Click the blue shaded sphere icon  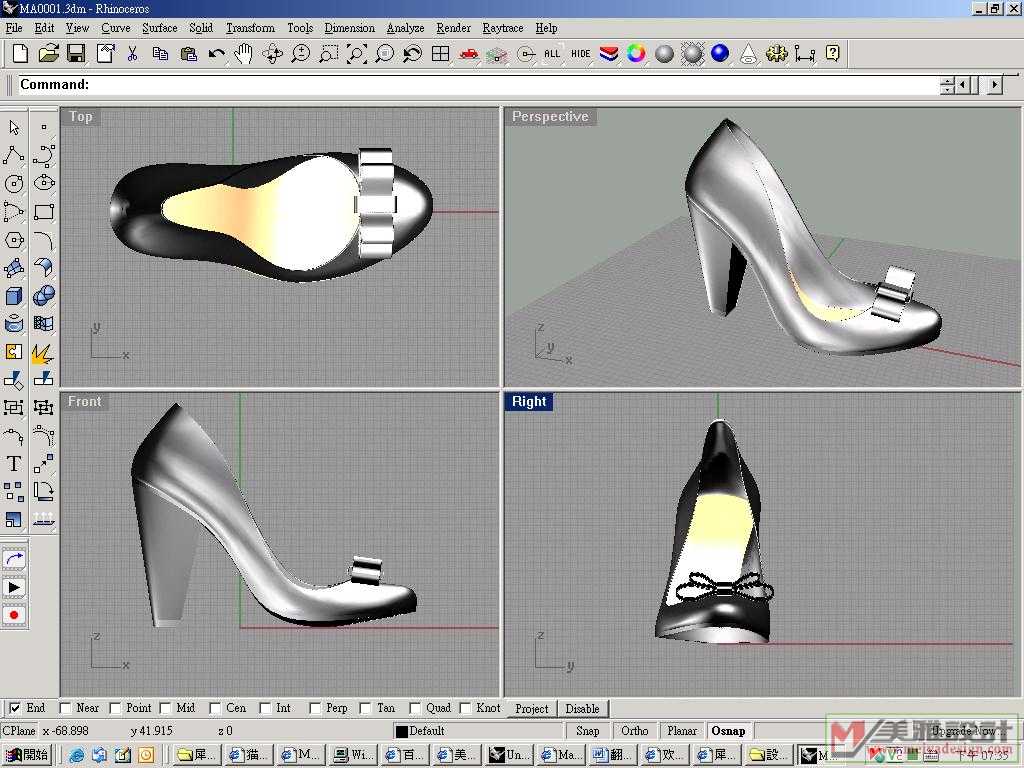[720, 54]
